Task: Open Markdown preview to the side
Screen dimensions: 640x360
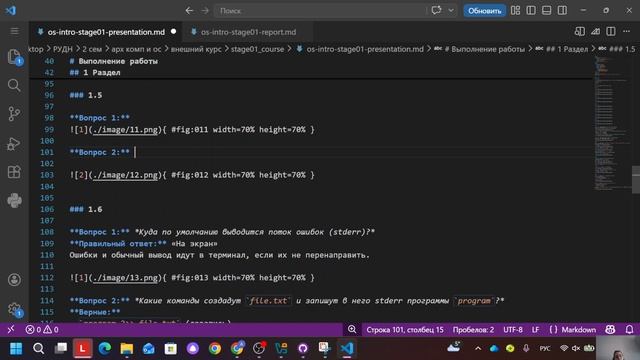Action: [580, 31]
